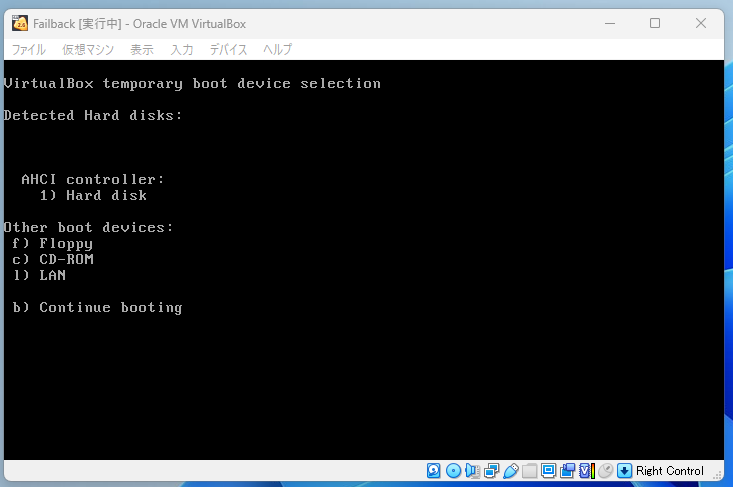Open the 表示 menu
Screen dimensions: 733x487
click(142, 50)
